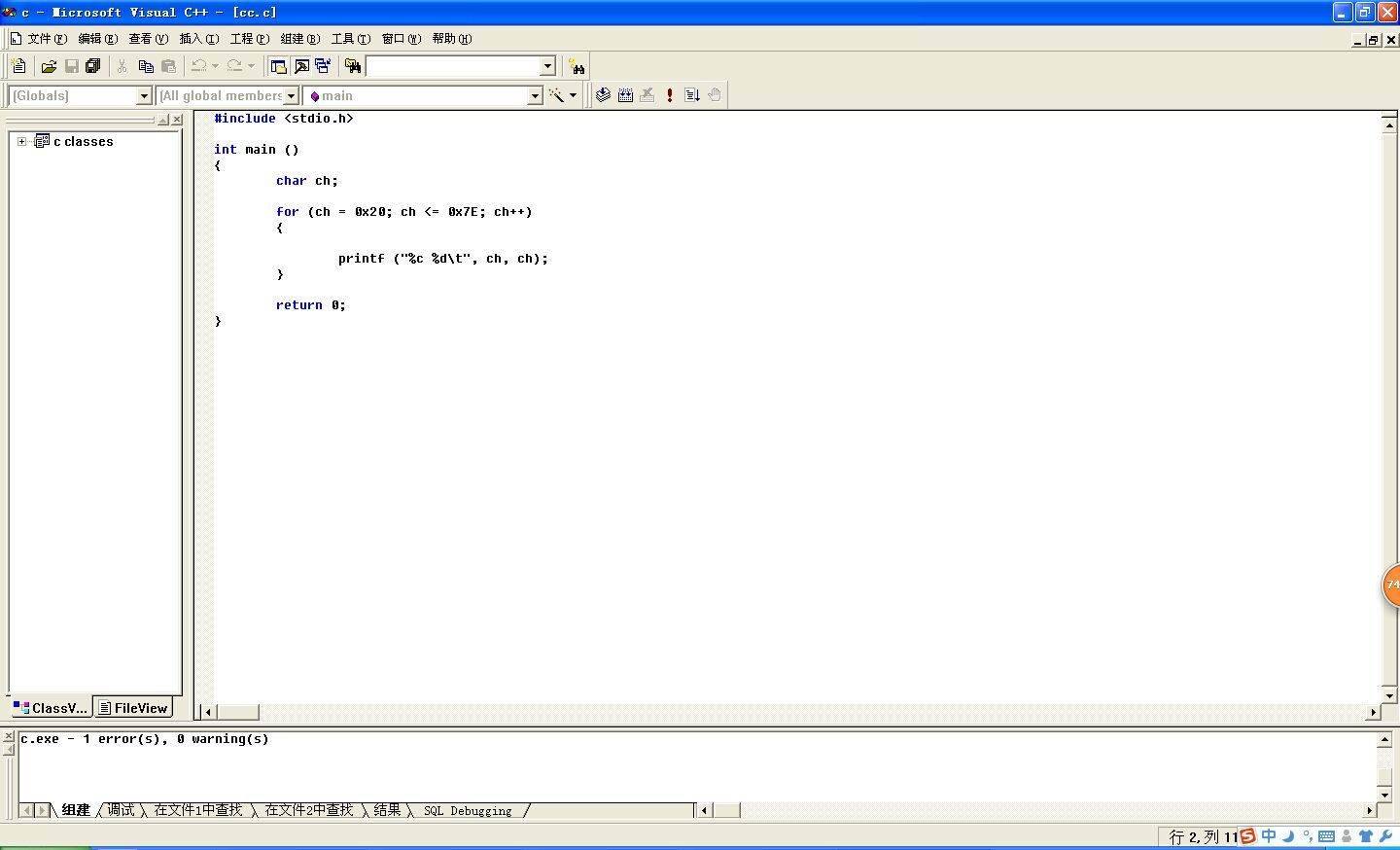Select the 在文件2中查找 output tab
The image size is (1400, 850).
tap(309, 810)
